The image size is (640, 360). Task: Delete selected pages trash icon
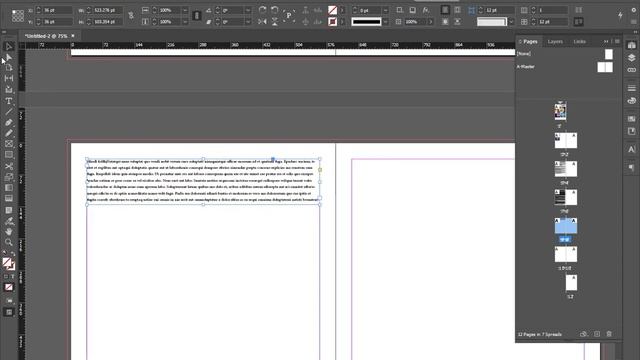click(x=609, y=334)
